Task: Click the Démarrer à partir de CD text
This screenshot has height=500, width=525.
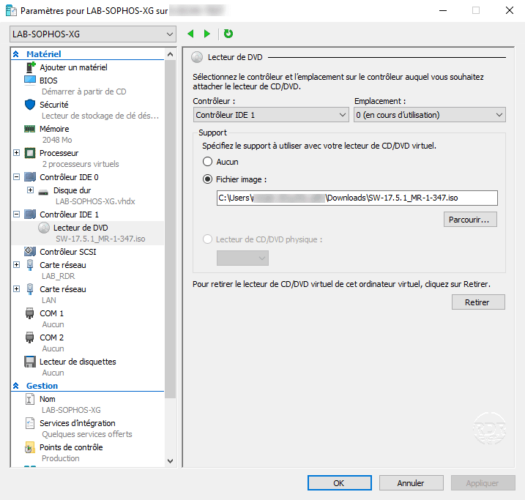Action: 84,92
